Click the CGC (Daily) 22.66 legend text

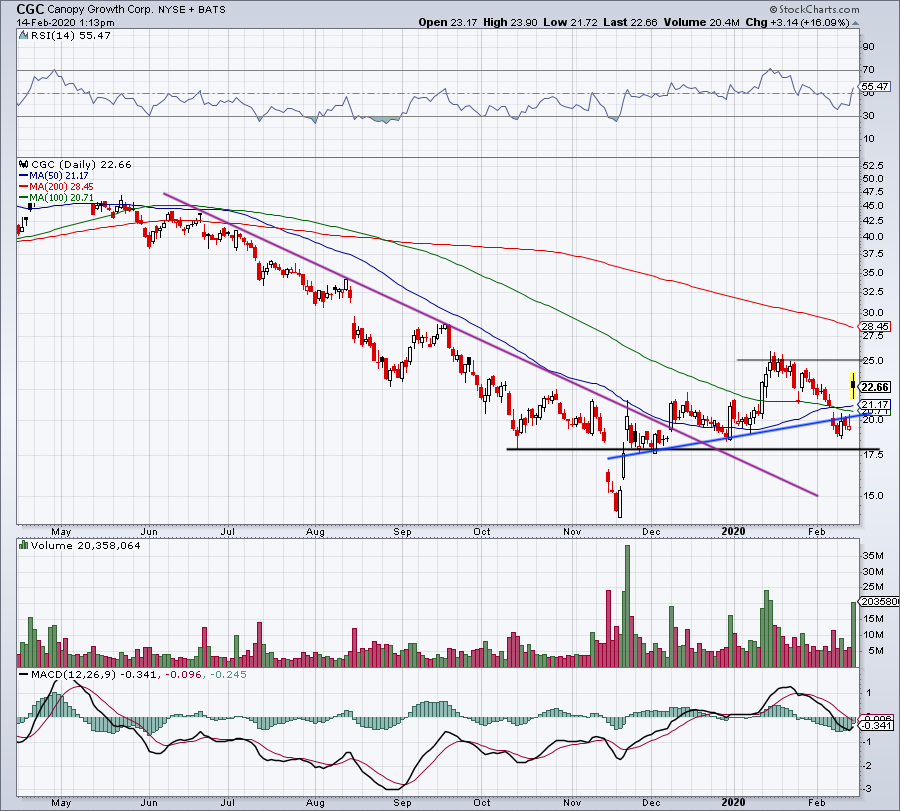(x=81, y=164)
